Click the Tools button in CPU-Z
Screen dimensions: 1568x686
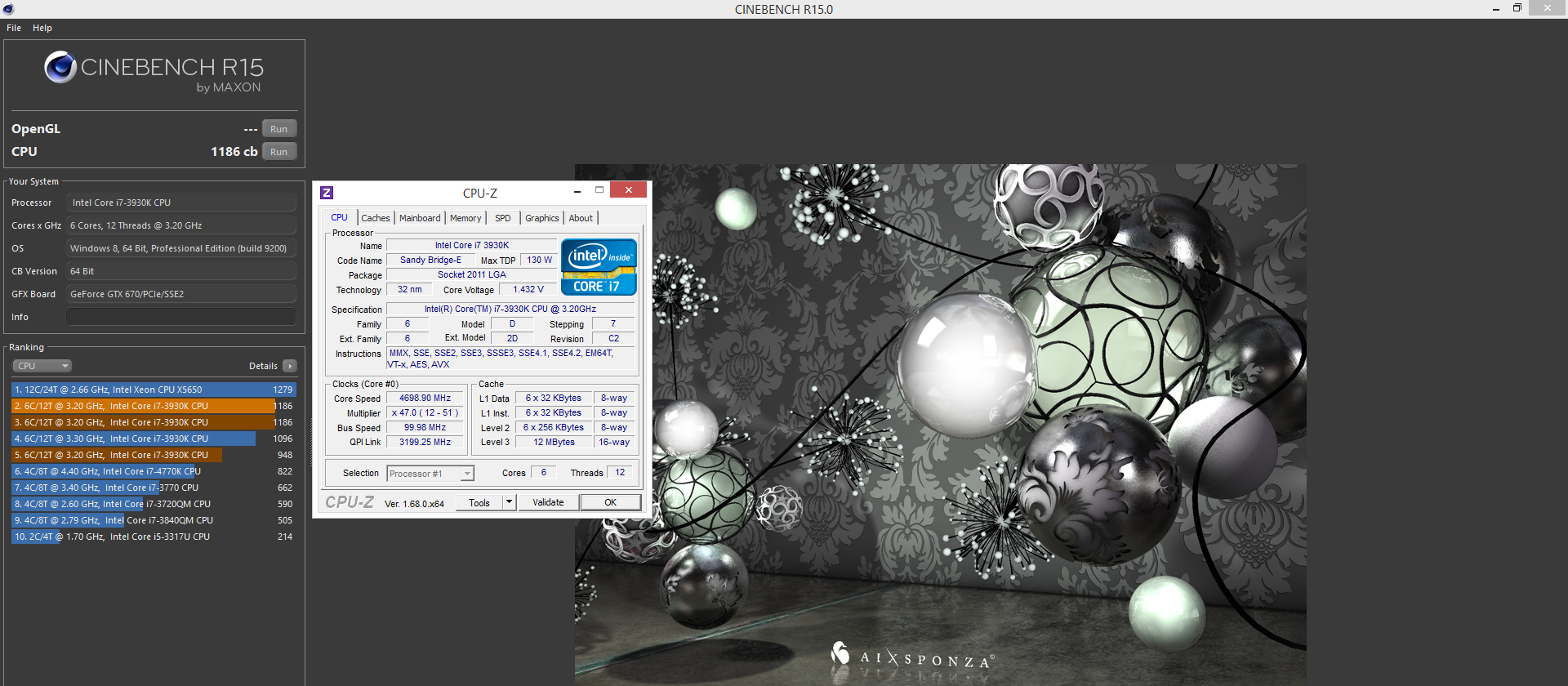[479, 502]
